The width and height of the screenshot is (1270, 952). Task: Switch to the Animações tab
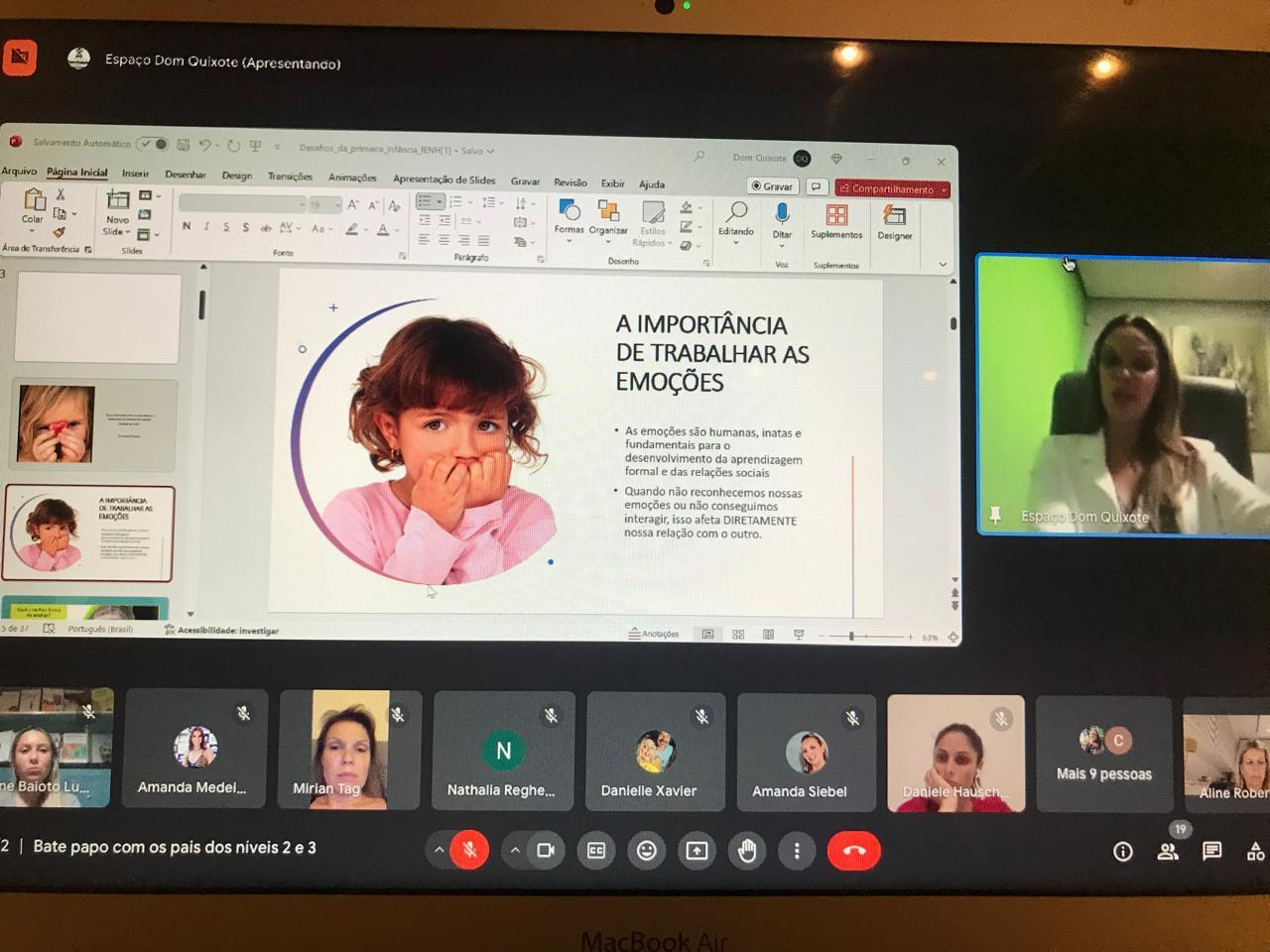(352, 178)
